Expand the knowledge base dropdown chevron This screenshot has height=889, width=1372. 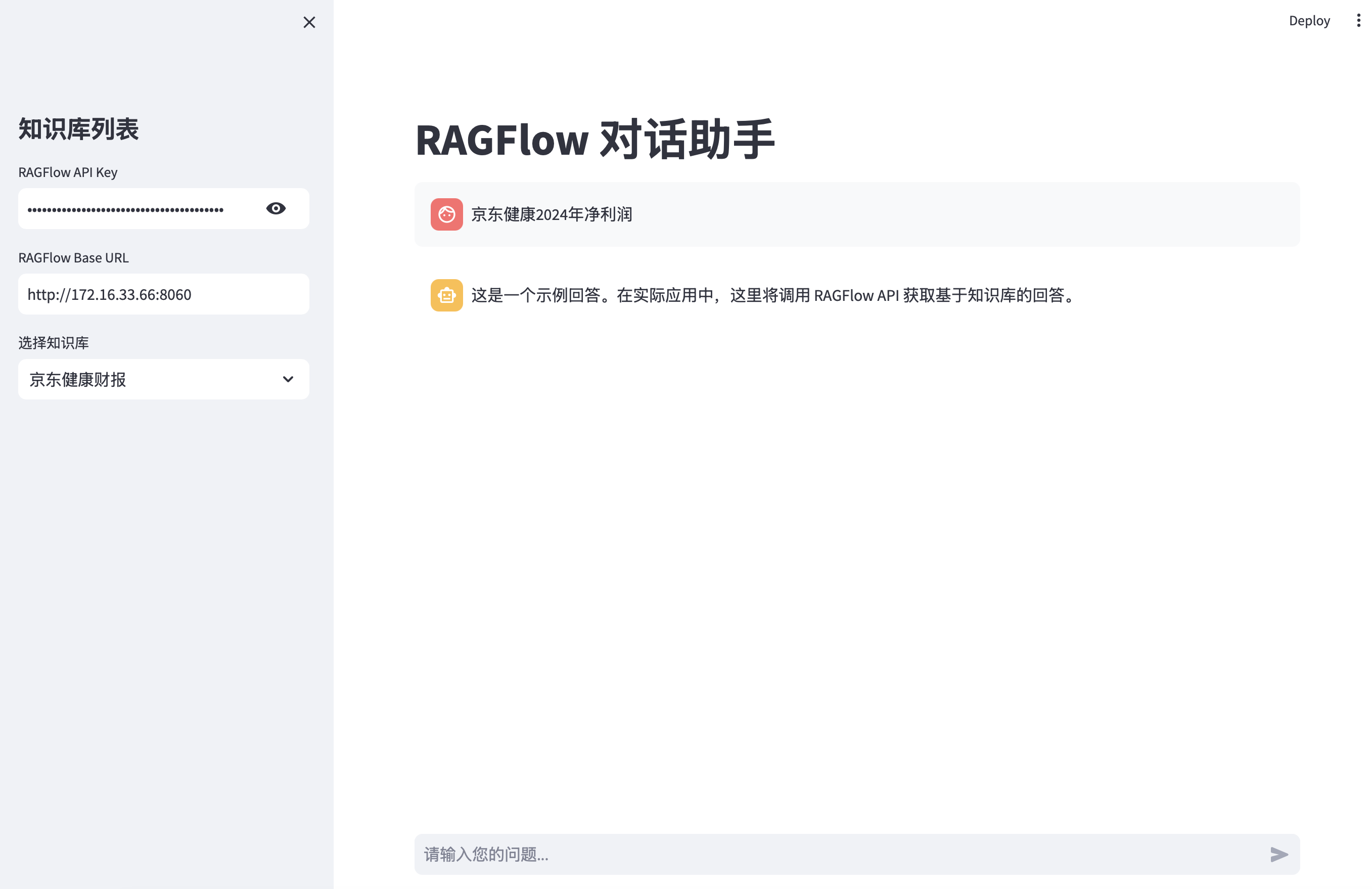point(288,379)
